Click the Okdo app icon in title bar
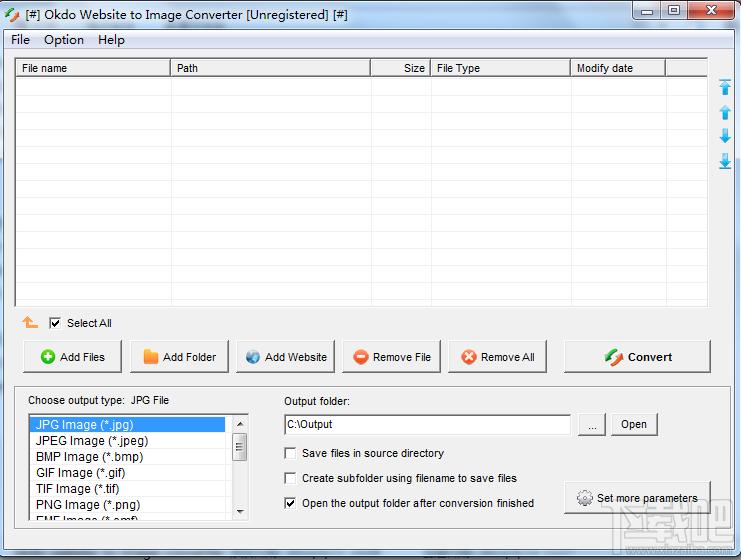 (12, 15)
